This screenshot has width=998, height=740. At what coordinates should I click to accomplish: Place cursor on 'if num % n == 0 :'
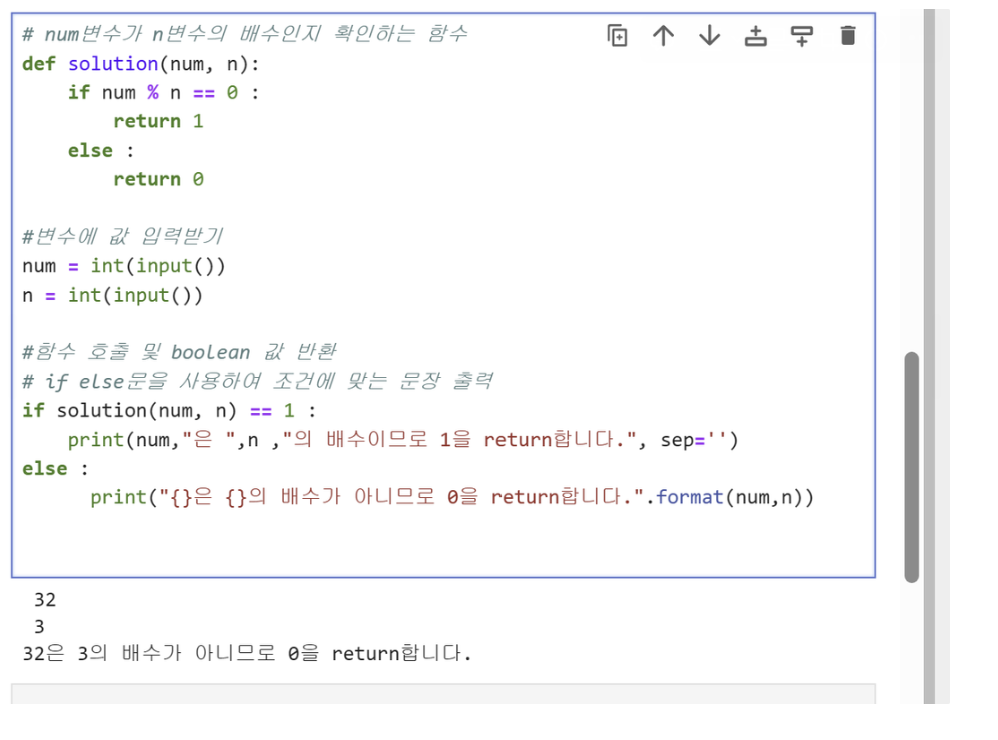click(x=164, y=93)
